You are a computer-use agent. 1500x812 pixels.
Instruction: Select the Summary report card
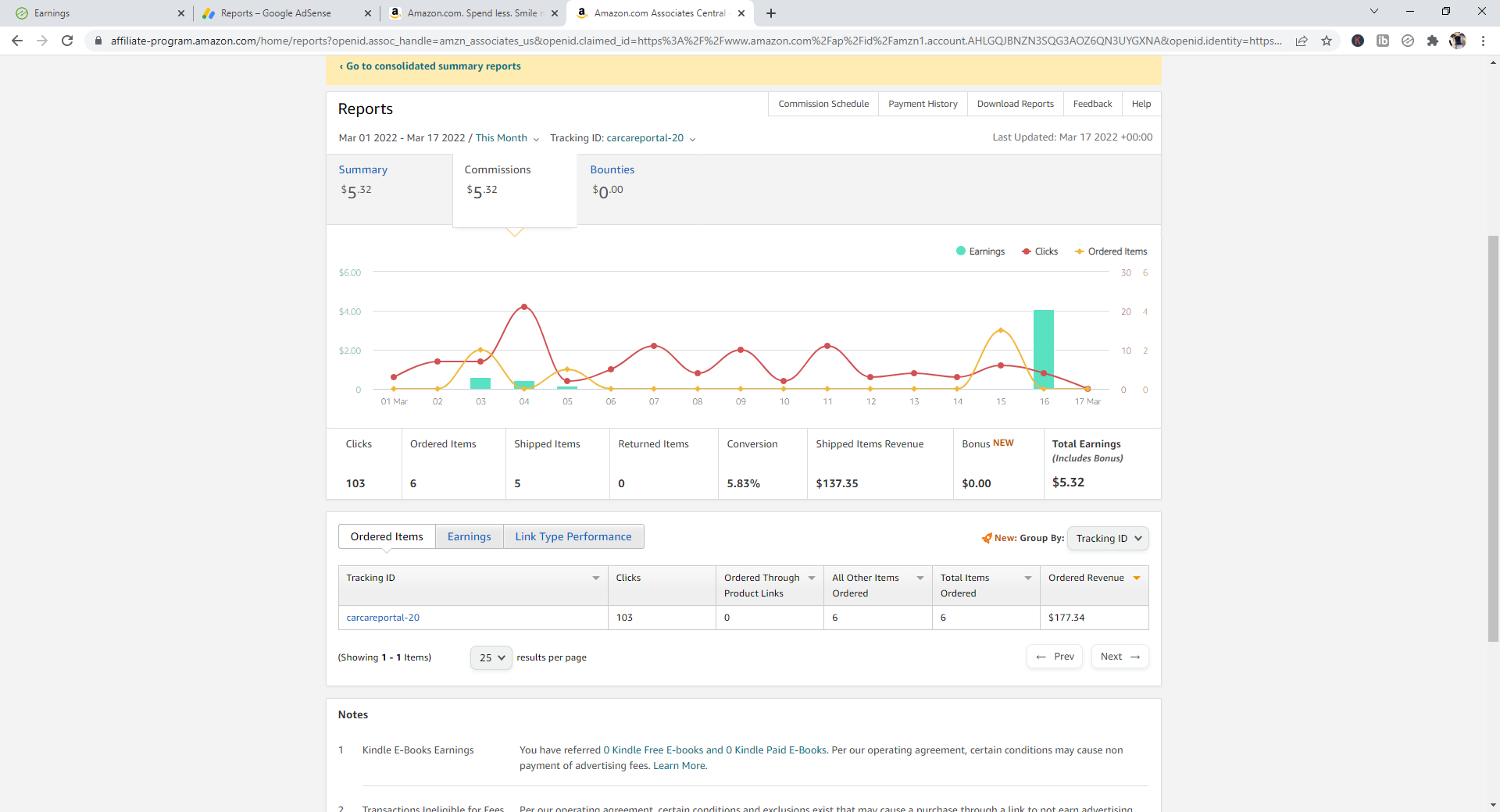[x=389, y=189]
